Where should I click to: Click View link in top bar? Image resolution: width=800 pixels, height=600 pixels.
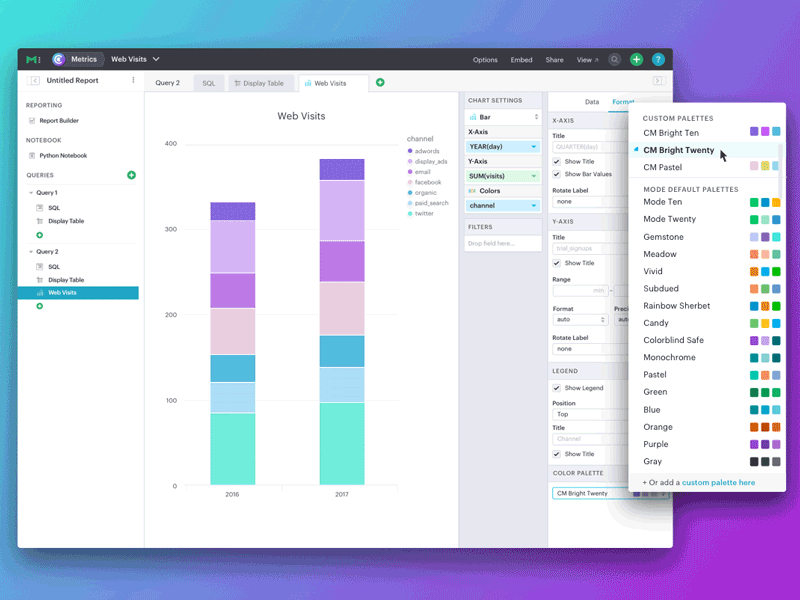coord(587,60)
